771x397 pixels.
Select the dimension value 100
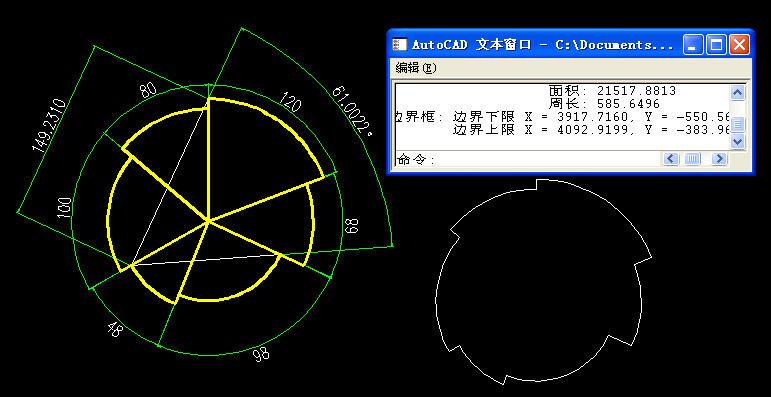click(x=64, y=209)
